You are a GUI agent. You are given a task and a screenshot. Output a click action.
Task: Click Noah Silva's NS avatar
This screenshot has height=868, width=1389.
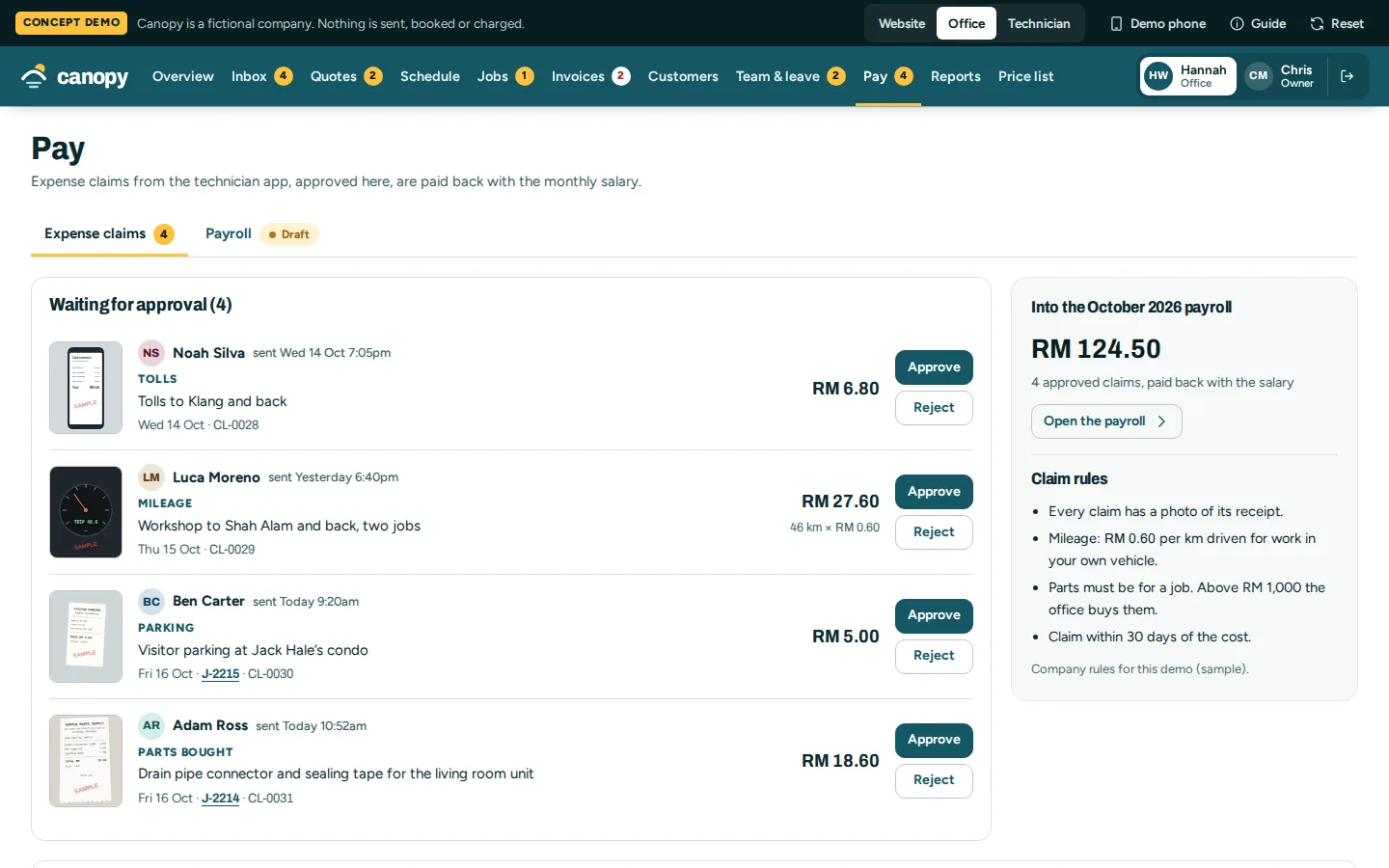point(151,353)
